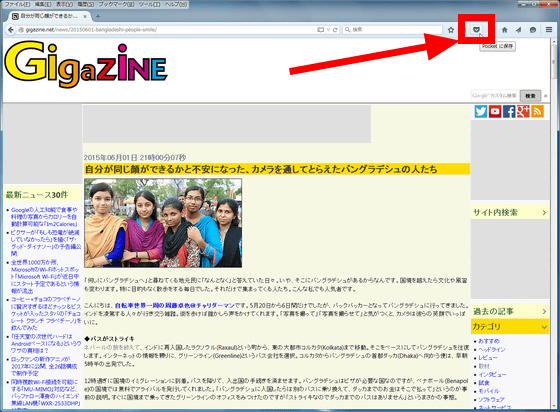Switch to reader view via the book icon
This screenshot has width=560, height=412.
coord(321,30)
